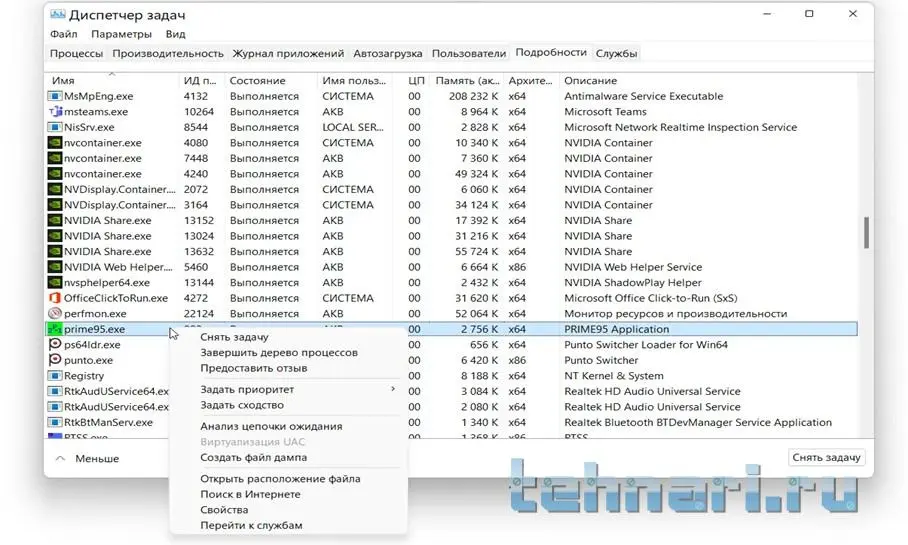
Task: Click the punto.exe icon
Action: [54, 360]
